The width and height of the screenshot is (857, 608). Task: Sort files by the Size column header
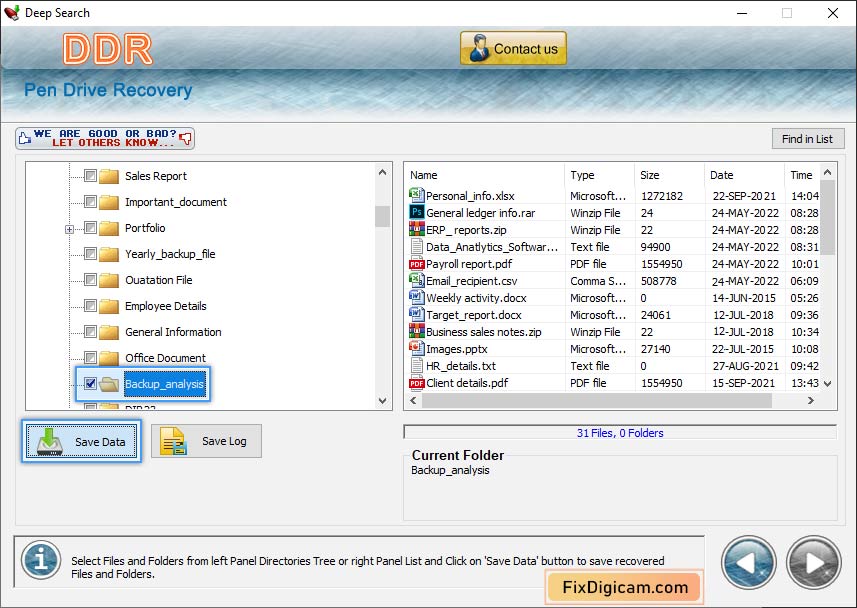click(x=669, y=175)
